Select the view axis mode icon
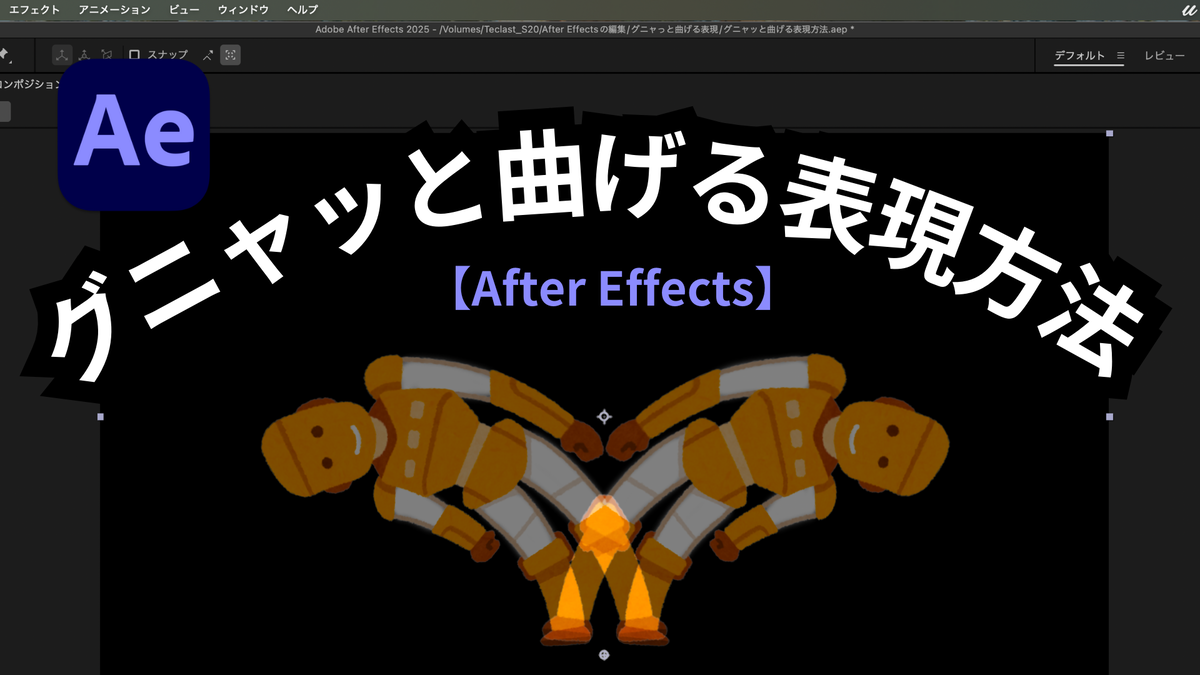 pos(105,55)
